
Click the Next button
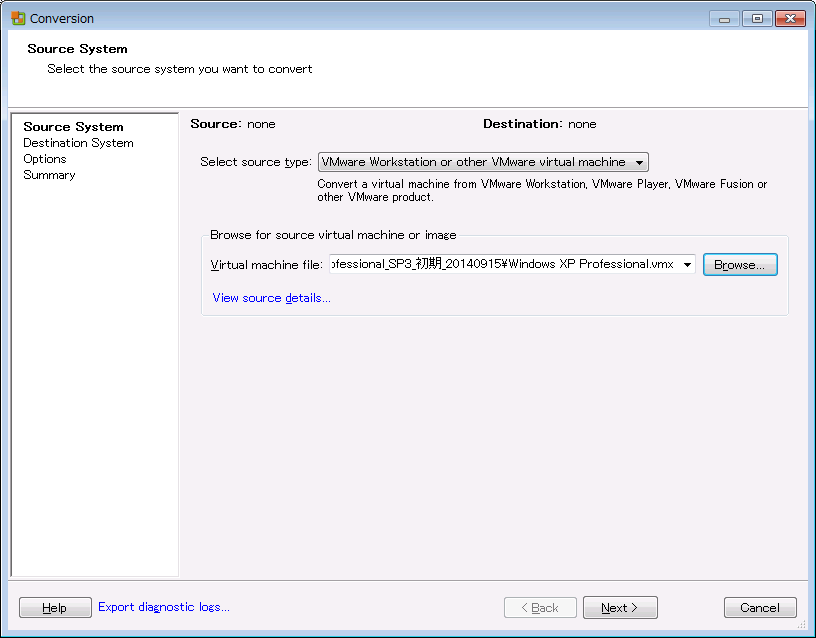click(620, 607)
